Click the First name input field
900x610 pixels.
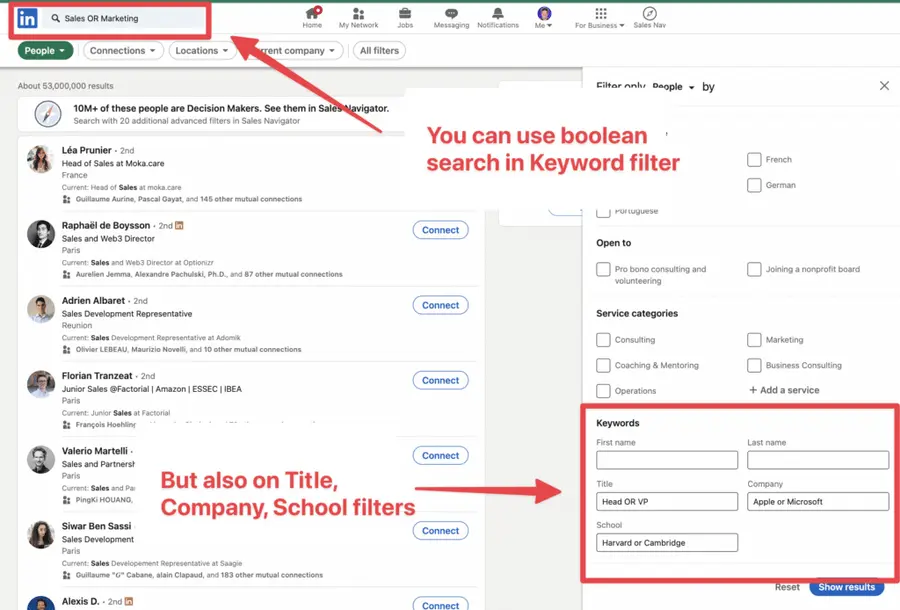[667, 460]
